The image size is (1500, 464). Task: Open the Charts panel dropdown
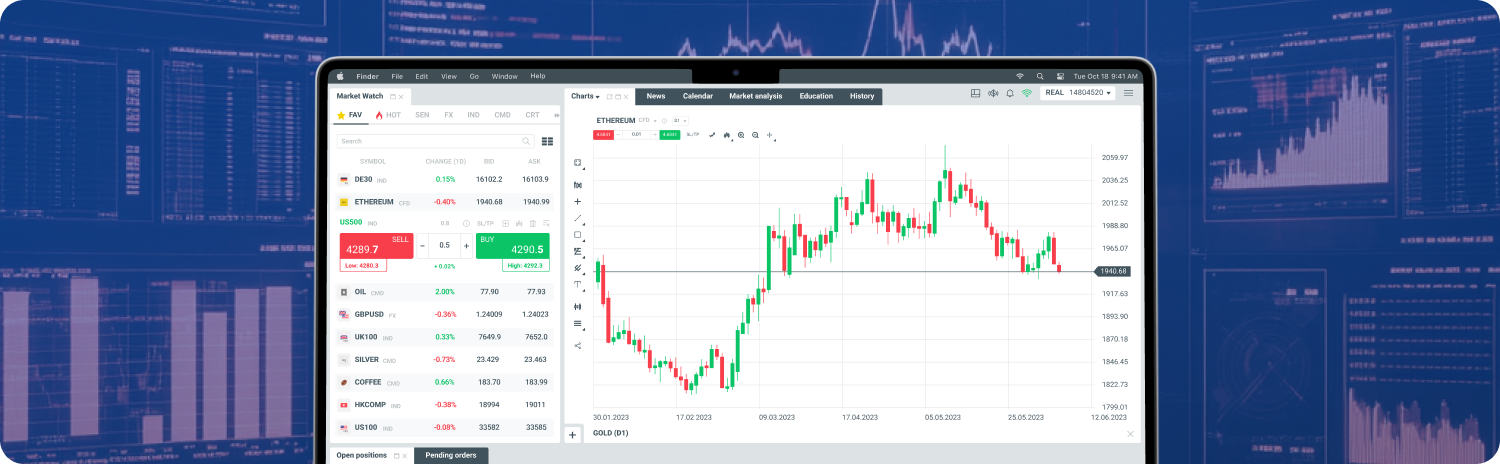[x=585, y=96]
